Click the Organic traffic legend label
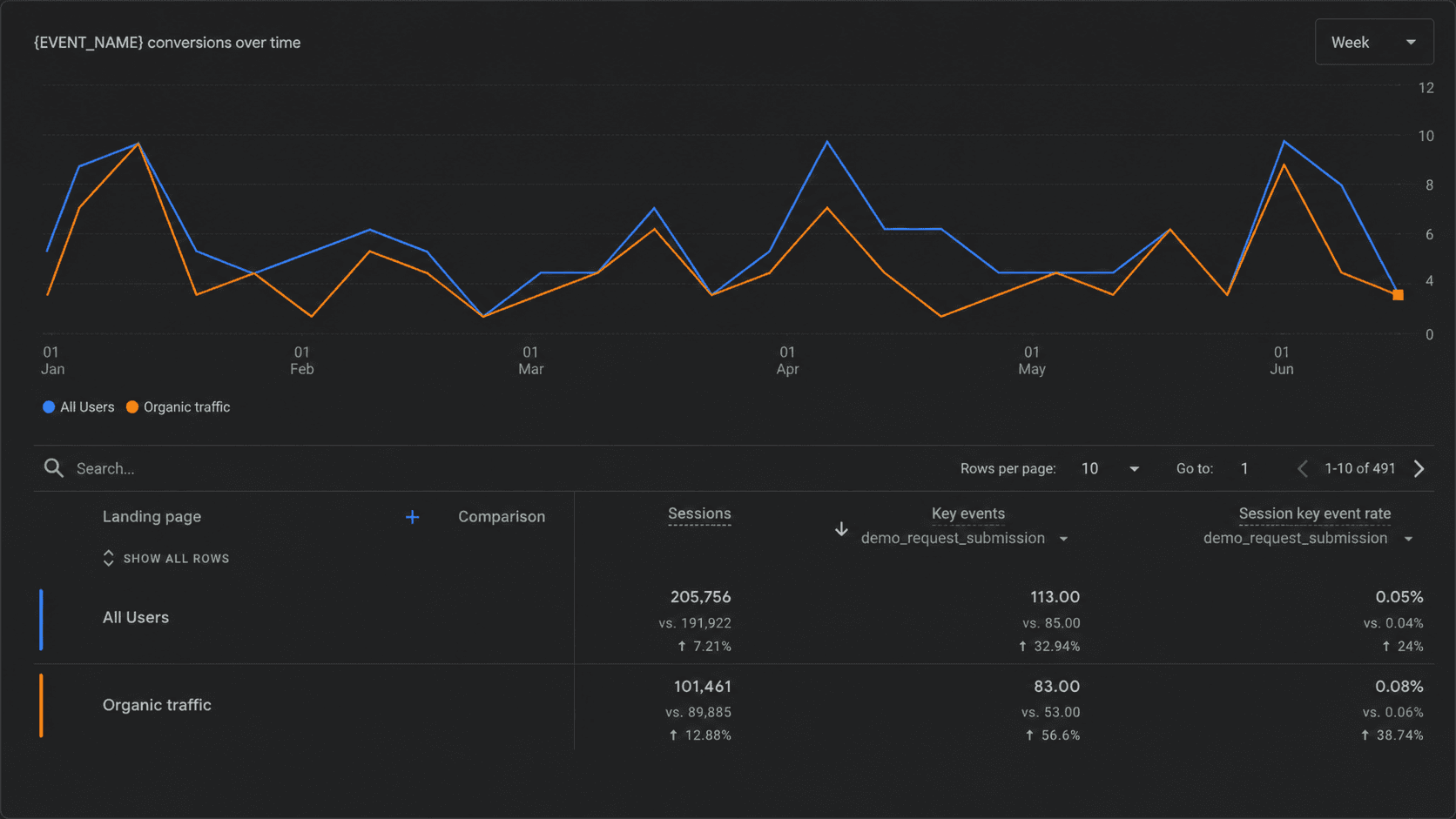Viewport: 1456px width, 819px height. tap(186, 407)
